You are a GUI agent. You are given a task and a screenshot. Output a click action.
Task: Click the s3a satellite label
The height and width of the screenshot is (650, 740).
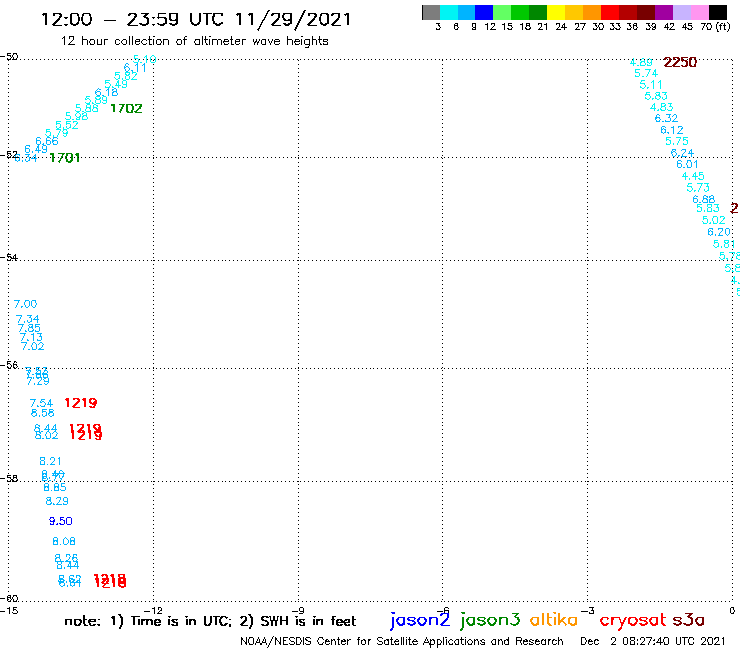click(x=689, y=620)
